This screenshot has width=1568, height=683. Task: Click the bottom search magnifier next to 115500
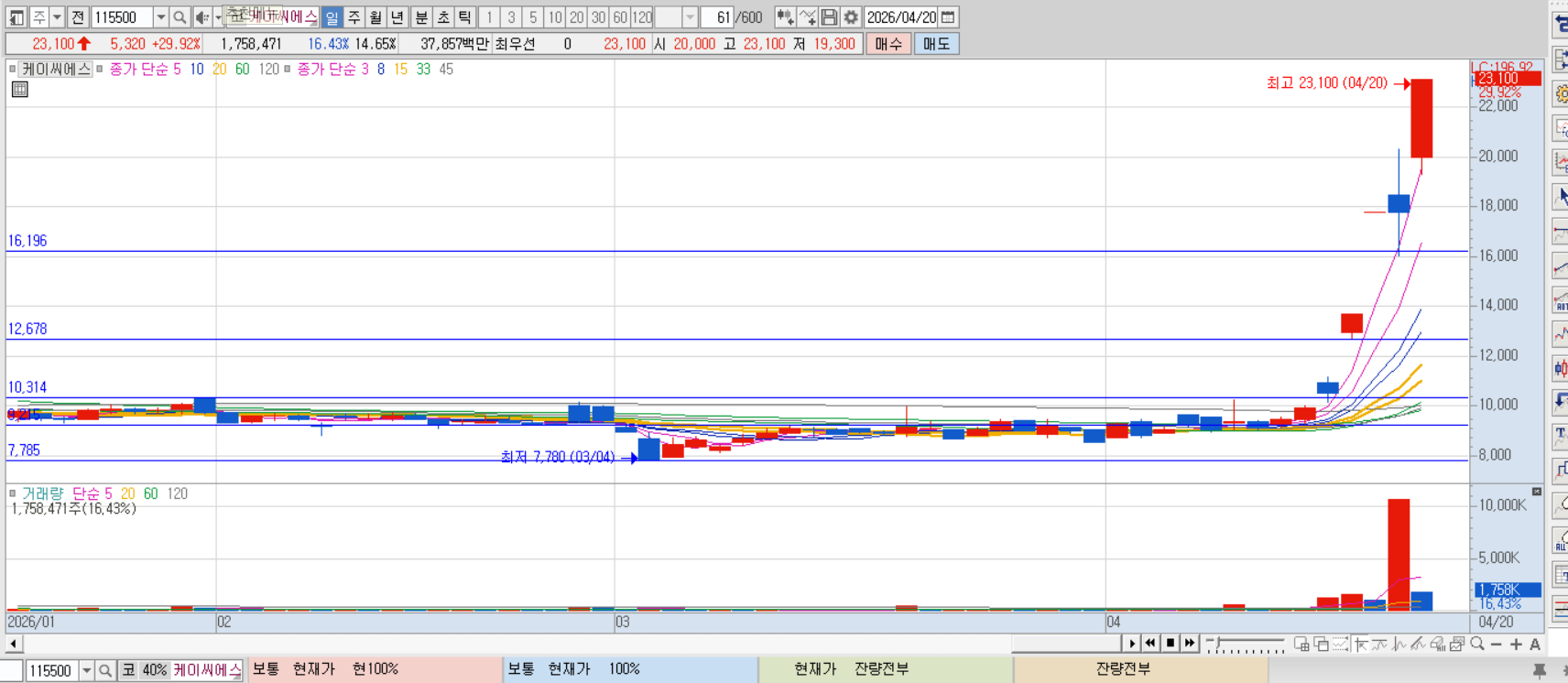(x=105, y=671)
